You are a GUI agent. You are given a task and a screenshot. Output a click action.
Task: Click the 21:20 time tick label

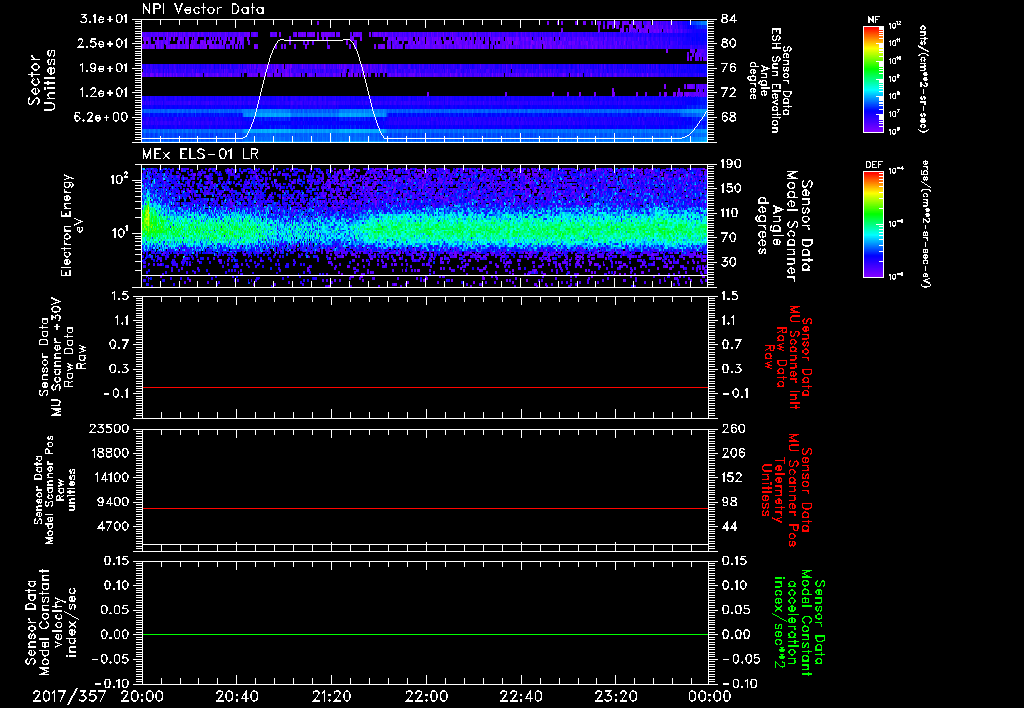pos(332,695)
